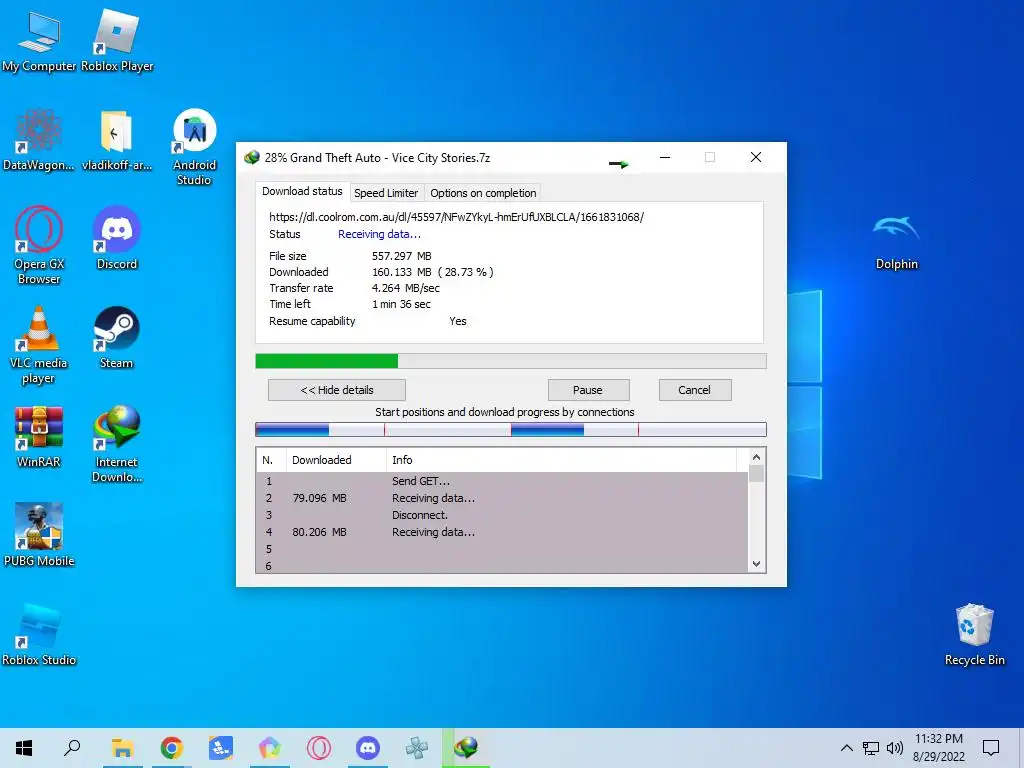
Task: Open the taskbar clock and date
Action: coord(938,748)
